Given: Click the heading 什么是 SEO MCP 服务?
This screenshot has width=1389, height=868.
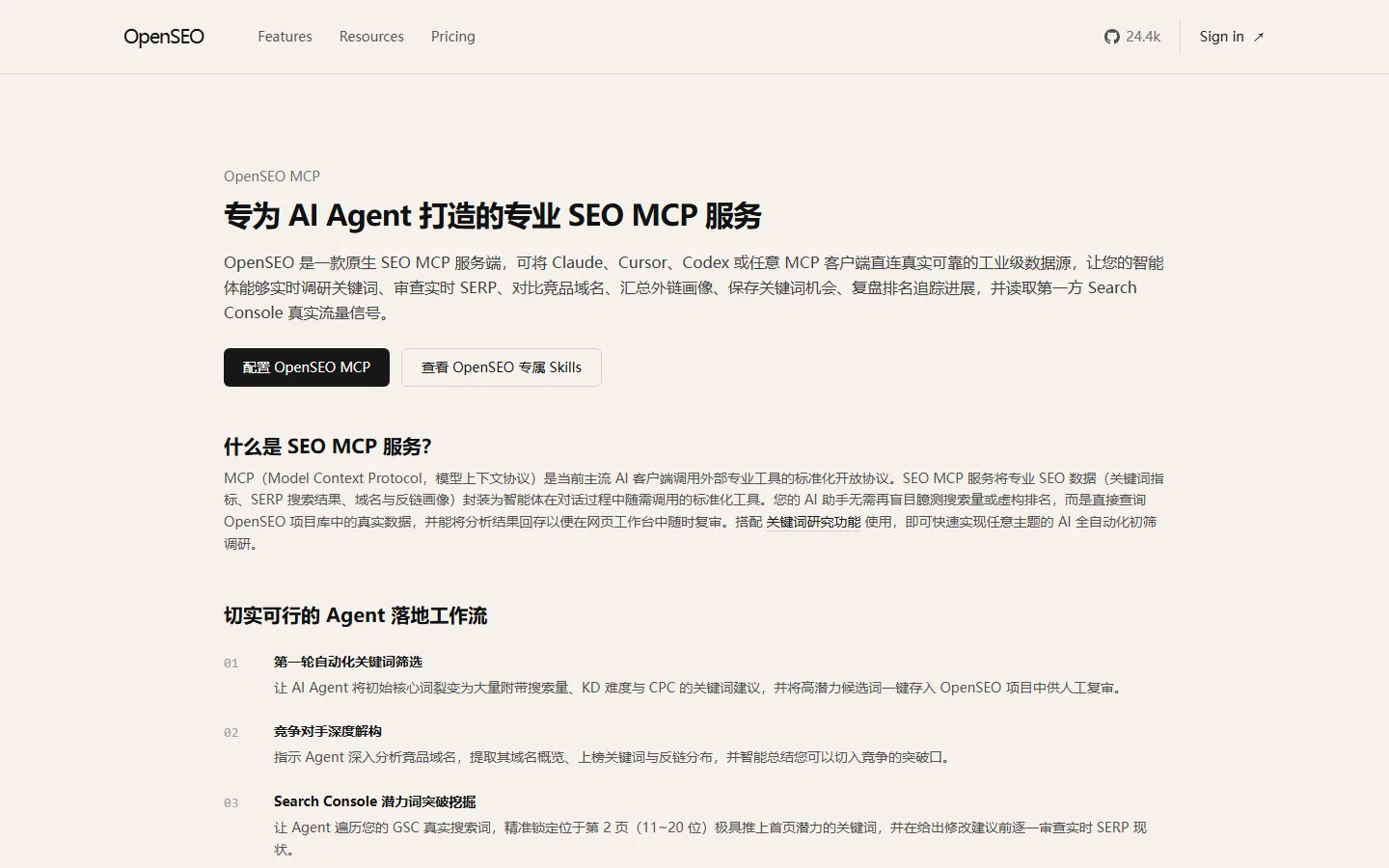Looking at the screenshot, I should tap(328, 447).
